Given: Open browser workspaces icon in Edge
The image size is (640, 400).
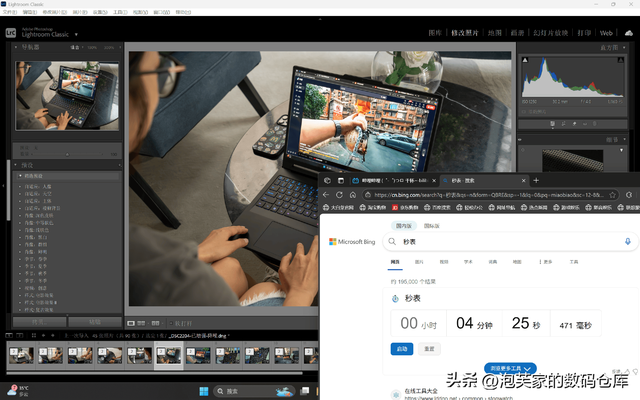Looking at the screenshot, I should (x=327, y=180).
